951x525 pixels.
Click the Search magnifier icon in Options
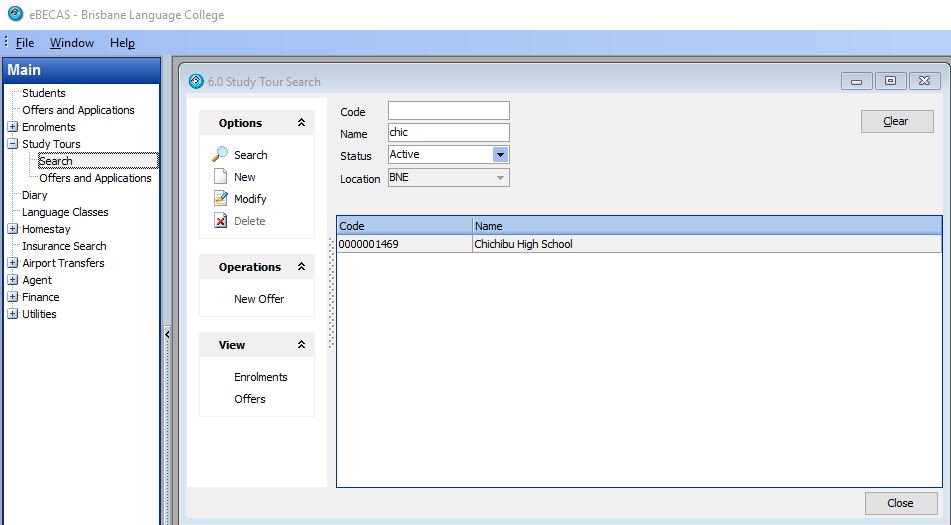click(x=220, y=155)
